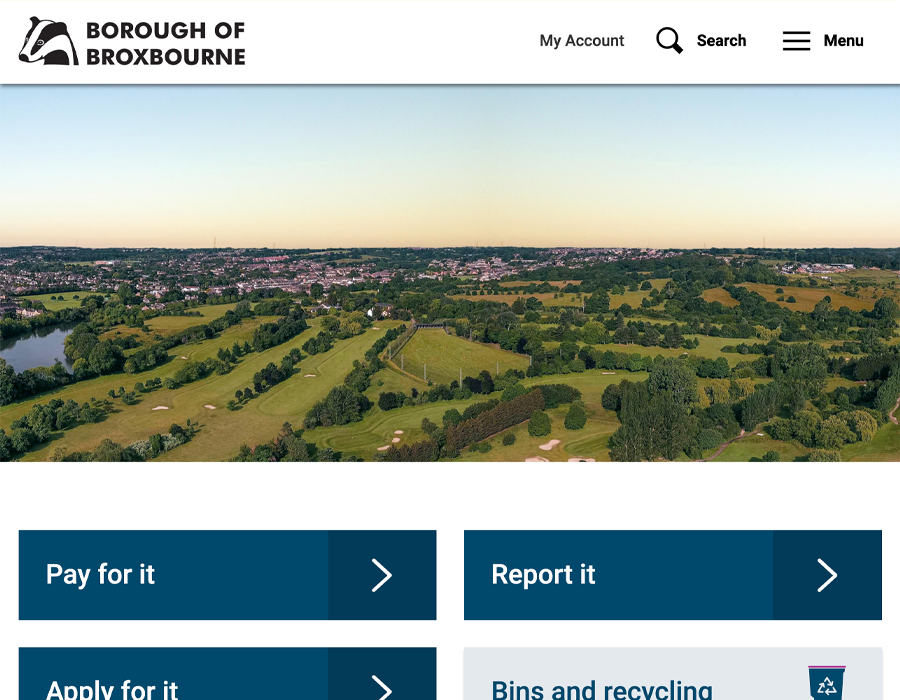Click the sunset sky in the banner image
The height and width of the screenshot is (700, 900).
pyautogui.click(x=450, y=160)
